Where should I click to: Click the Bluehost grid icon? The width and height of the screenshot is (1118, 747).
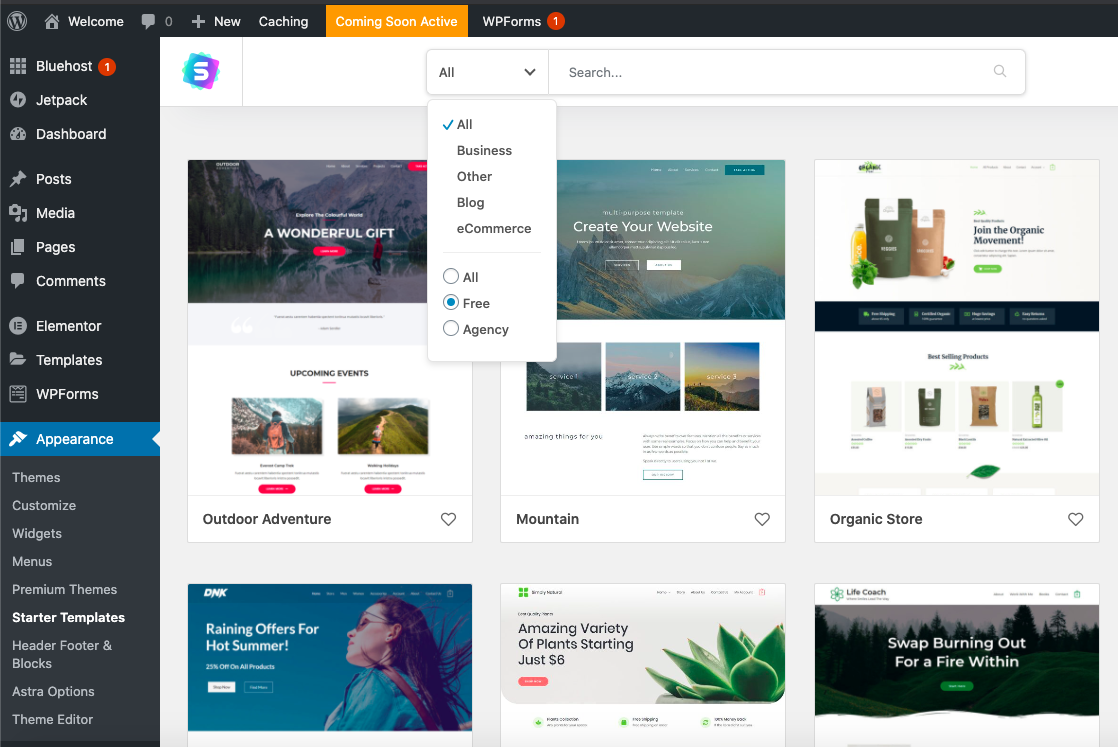point(18,66)
